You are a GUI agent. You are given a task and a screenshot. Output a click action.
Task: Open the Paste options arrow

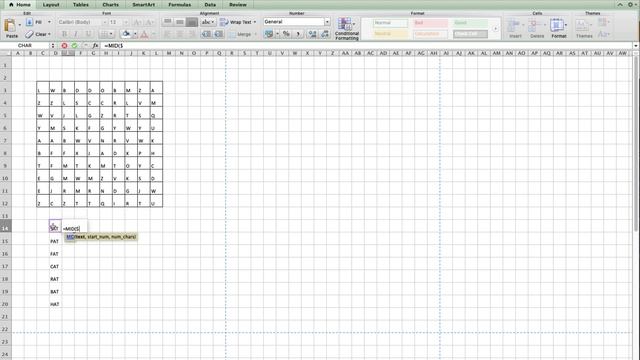click(x=19, y=25)
